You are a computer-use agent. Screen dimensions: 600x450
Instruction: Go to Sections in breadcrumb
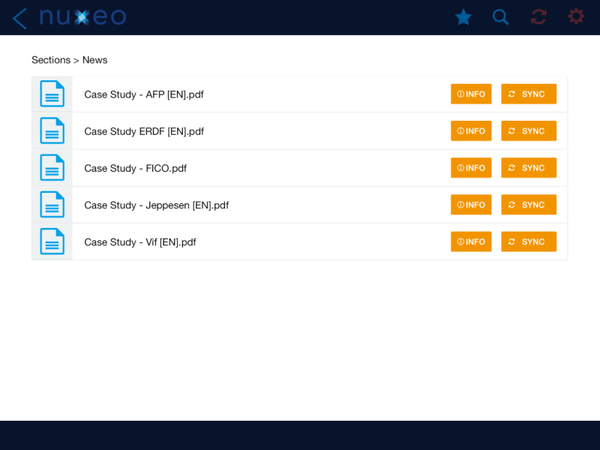(51, 60)
